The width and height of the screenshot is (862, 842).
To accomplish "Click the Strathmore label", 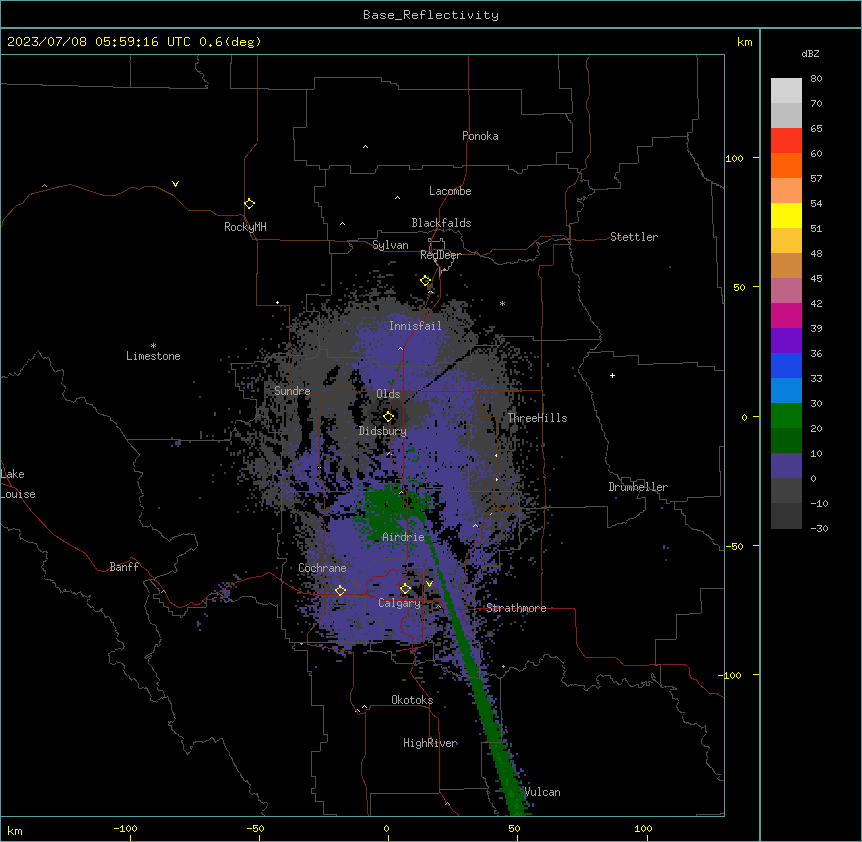I will 516,608.
